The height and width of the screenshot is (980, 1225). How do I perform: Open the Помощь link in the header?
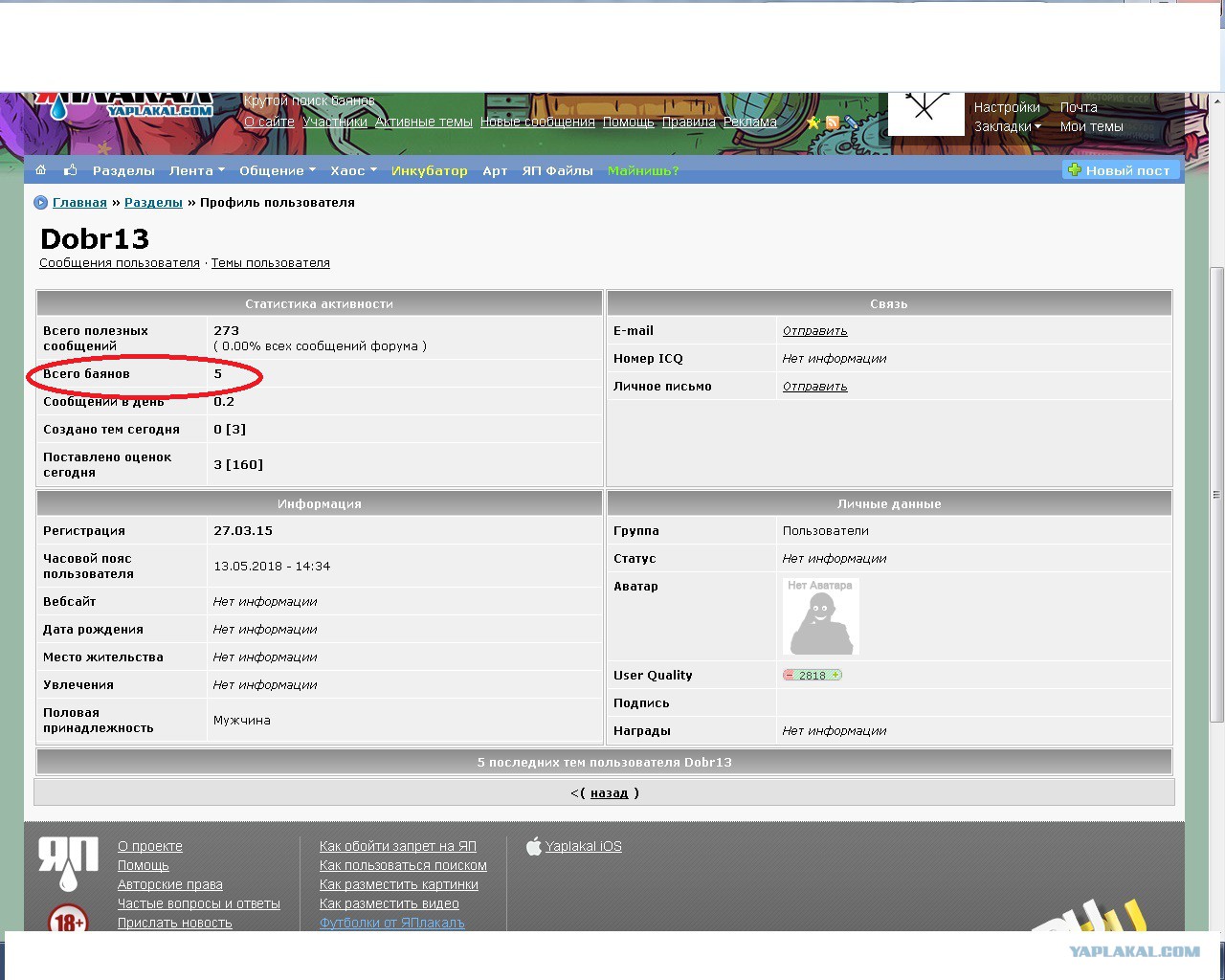629,122
